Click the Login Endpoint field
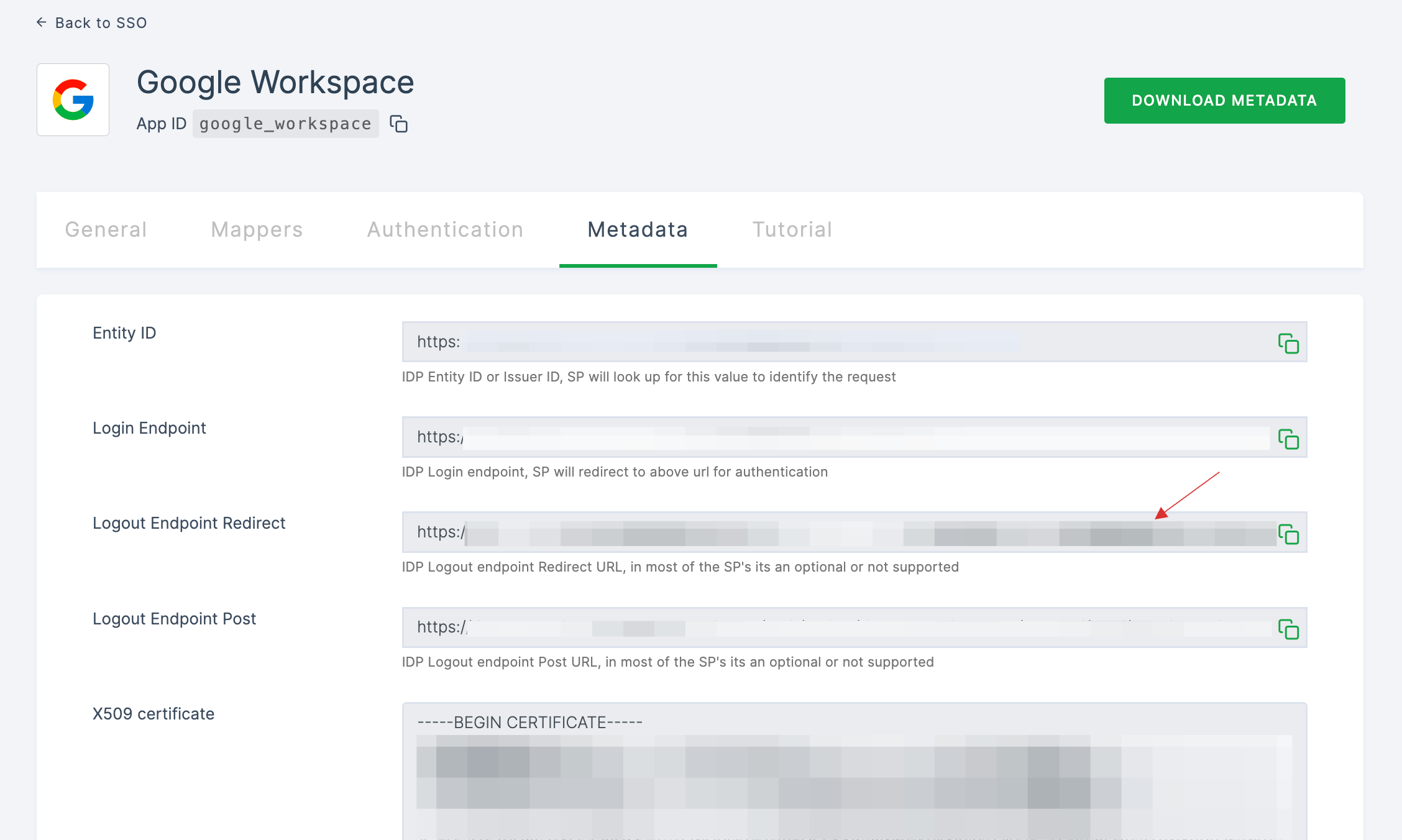This screenshot has height=840, width=1402. click(x=854, y=437)
